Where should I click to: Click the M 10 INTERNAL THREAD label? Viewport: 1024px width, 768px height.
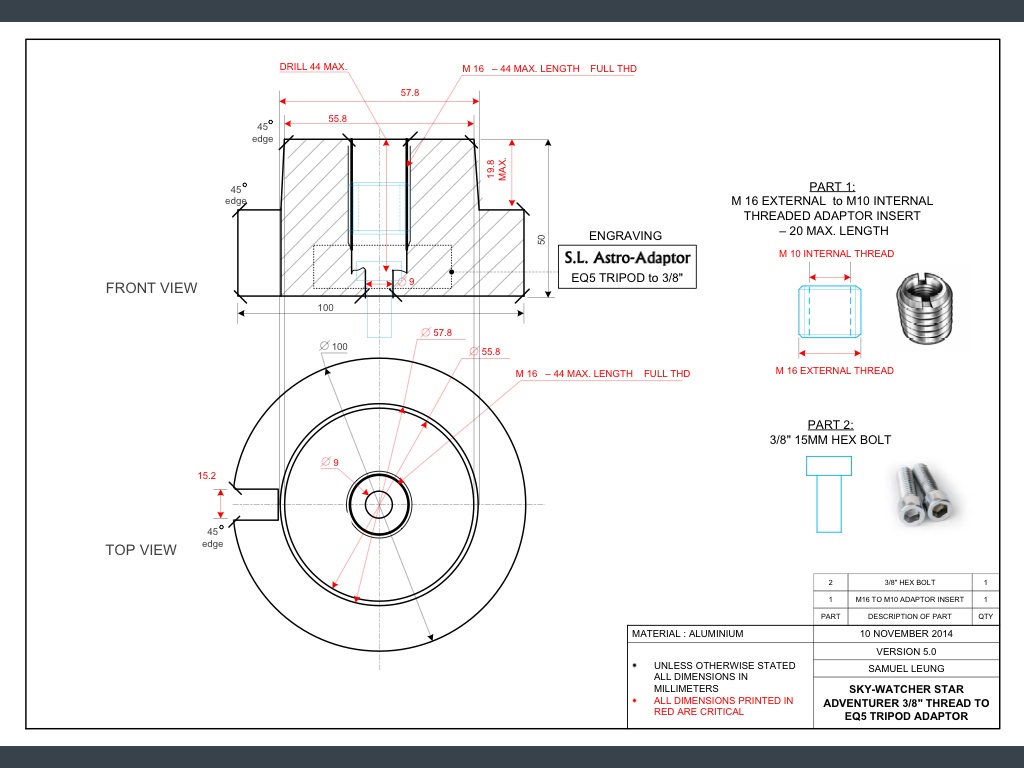836,254
